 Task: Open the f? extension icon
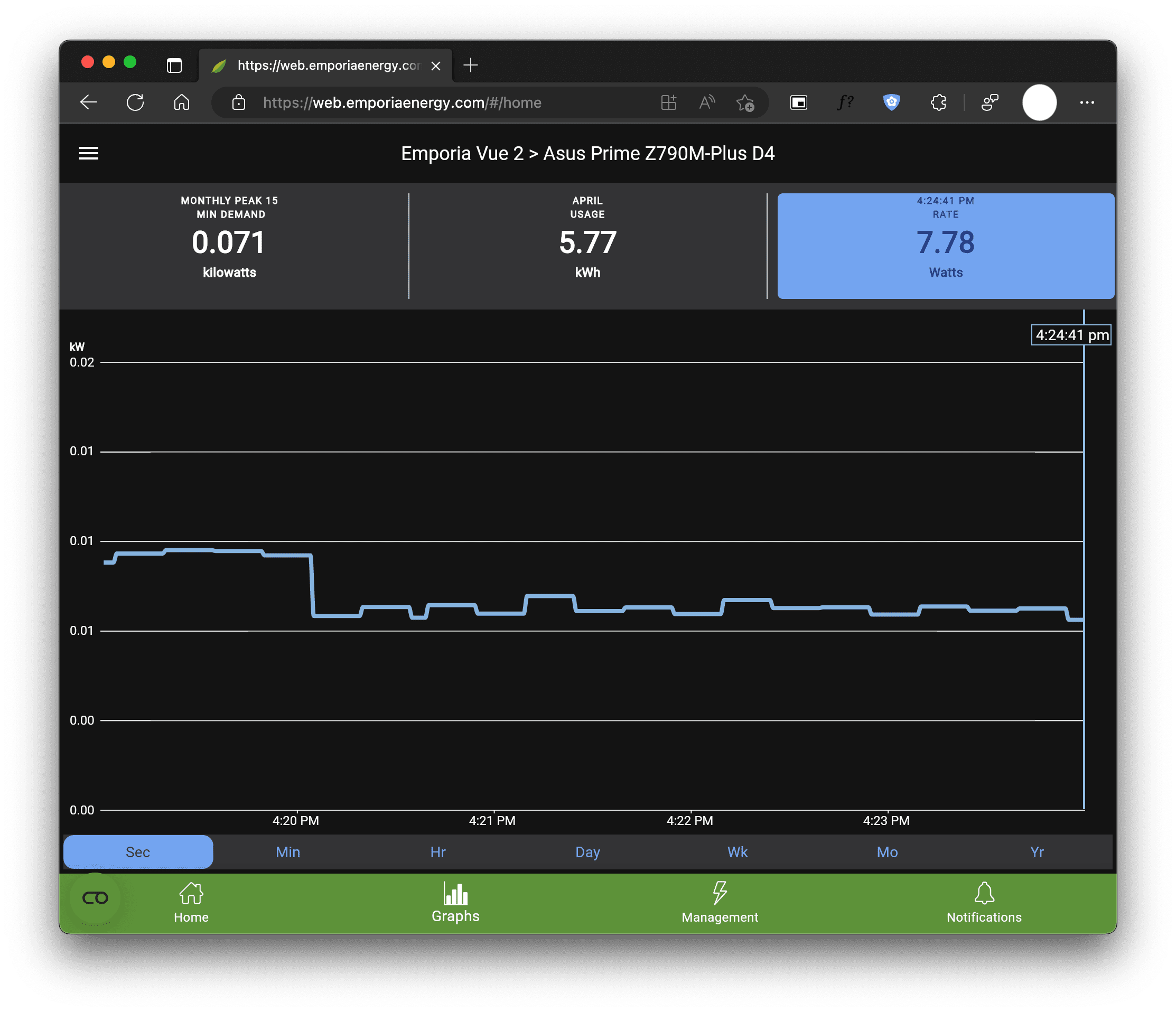845,103
